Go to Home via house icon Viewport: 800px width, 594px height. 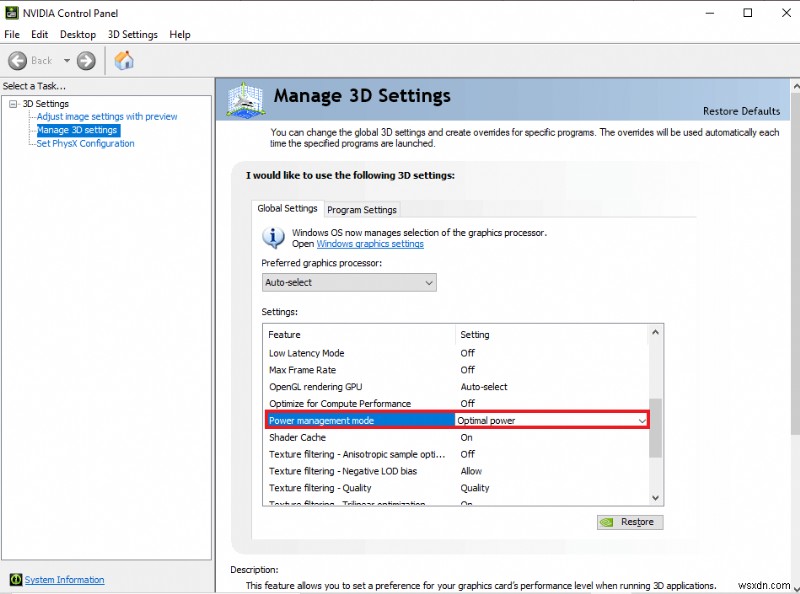pos(124,61)
